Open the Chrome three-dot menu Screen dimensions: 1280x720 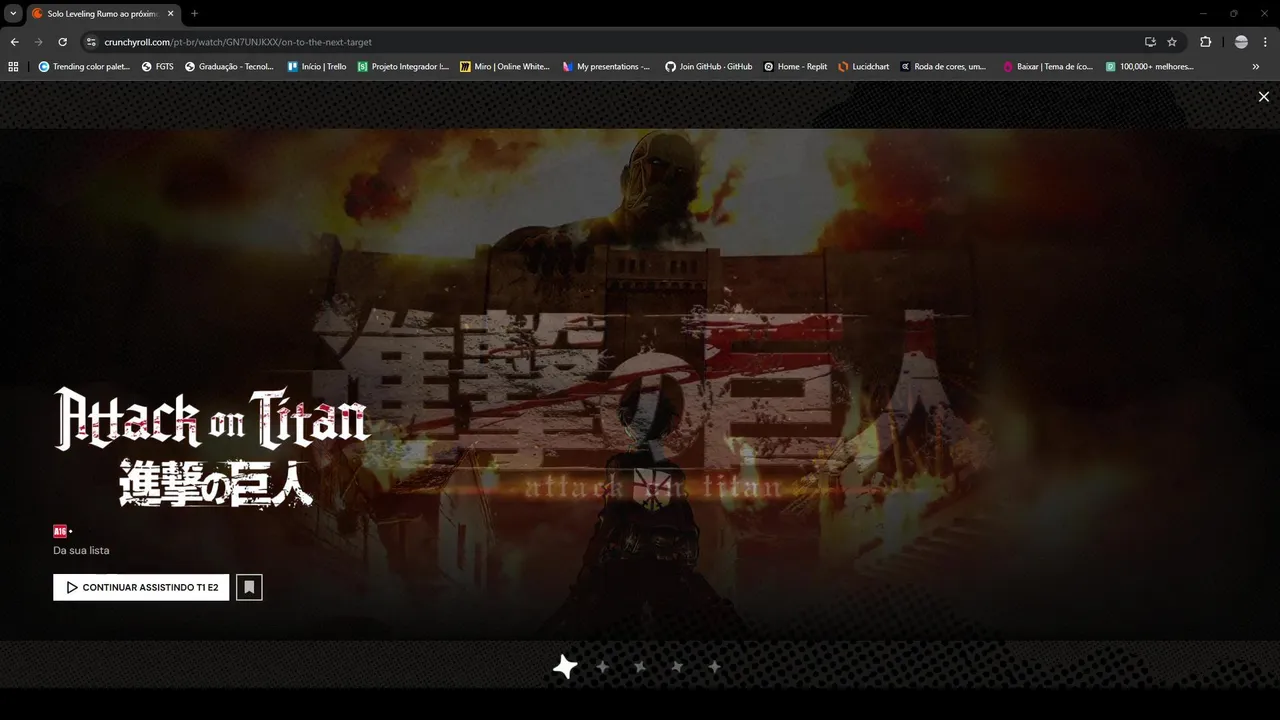tap(1266, 42)
